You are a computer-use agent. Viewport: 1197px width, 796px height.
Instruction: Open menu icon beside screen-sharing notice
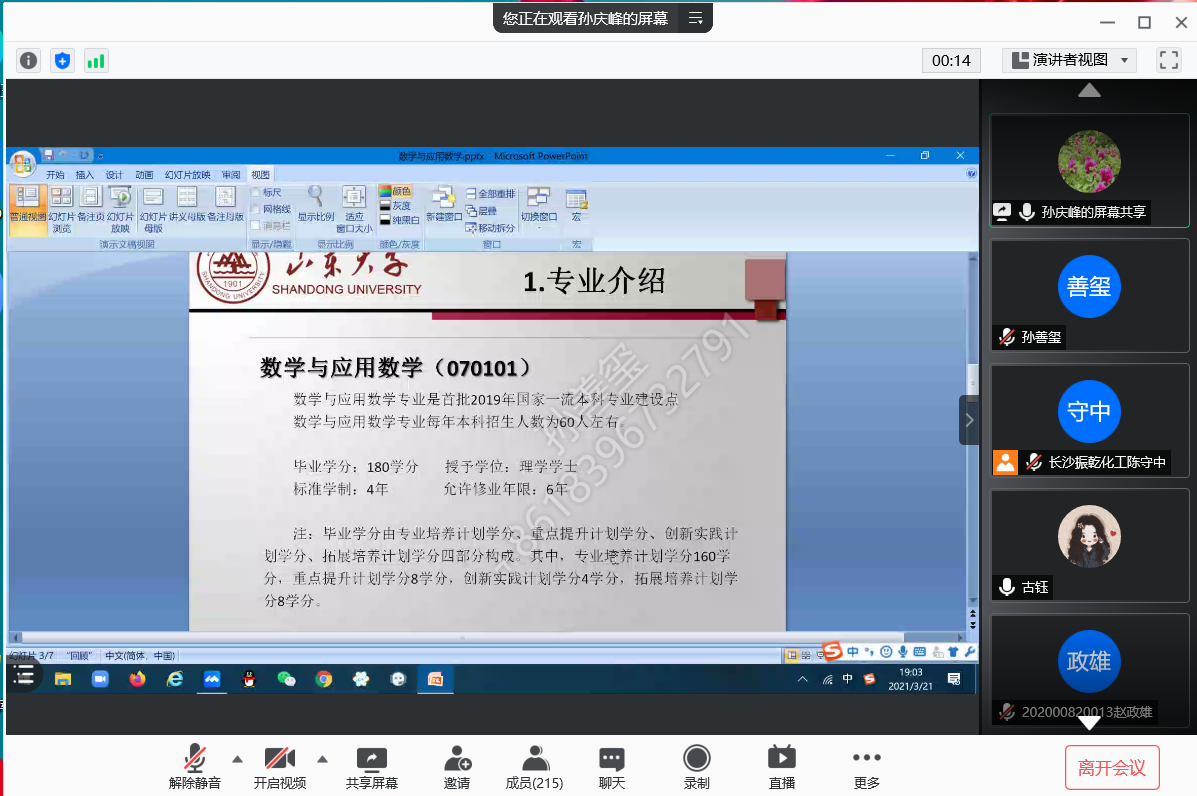[696, 18]
